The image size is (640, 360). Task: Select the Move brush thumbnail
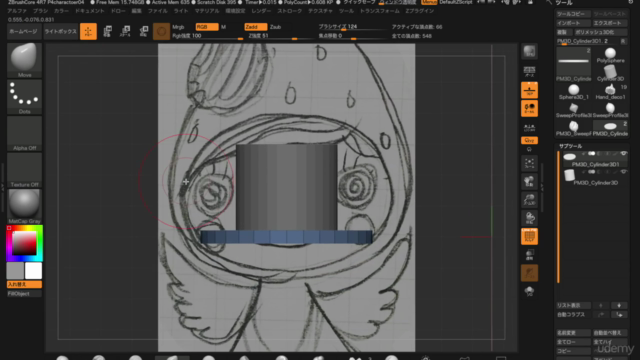pos(24,60)
